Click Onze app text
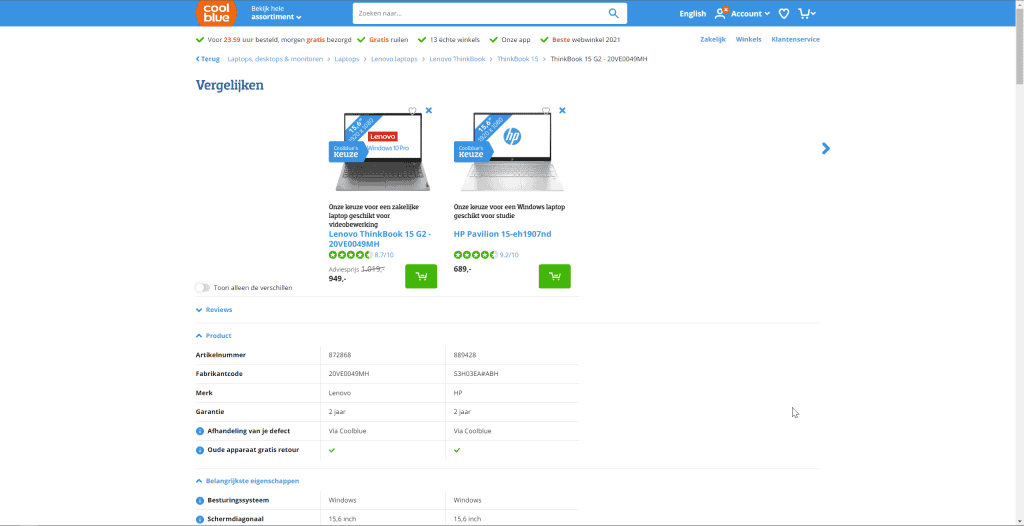Viewport: 1024px width, 526px height. coord(516,39)
